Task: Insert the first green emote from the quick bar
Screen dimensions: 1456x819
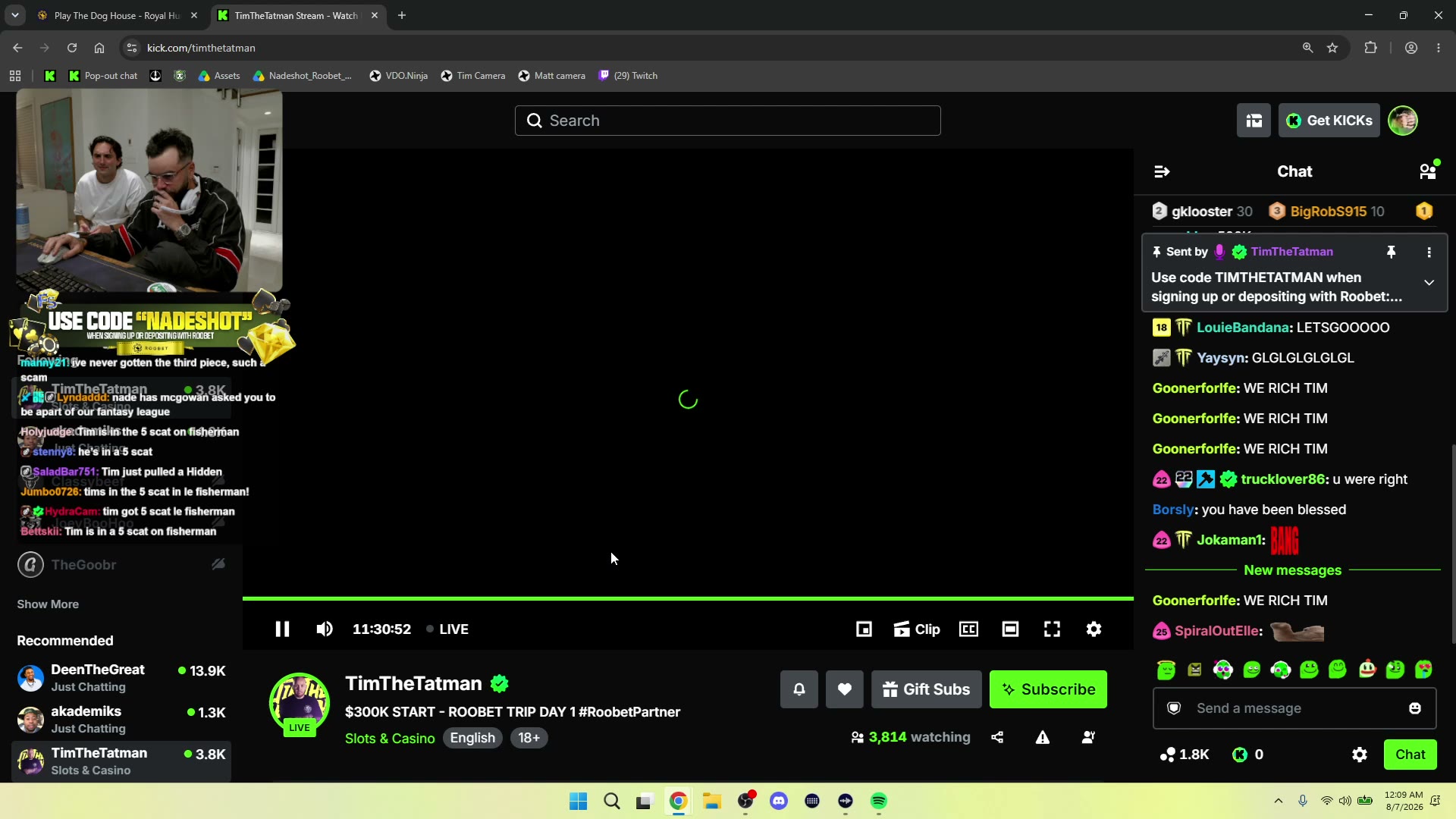Action: (x=1166, y=670)
